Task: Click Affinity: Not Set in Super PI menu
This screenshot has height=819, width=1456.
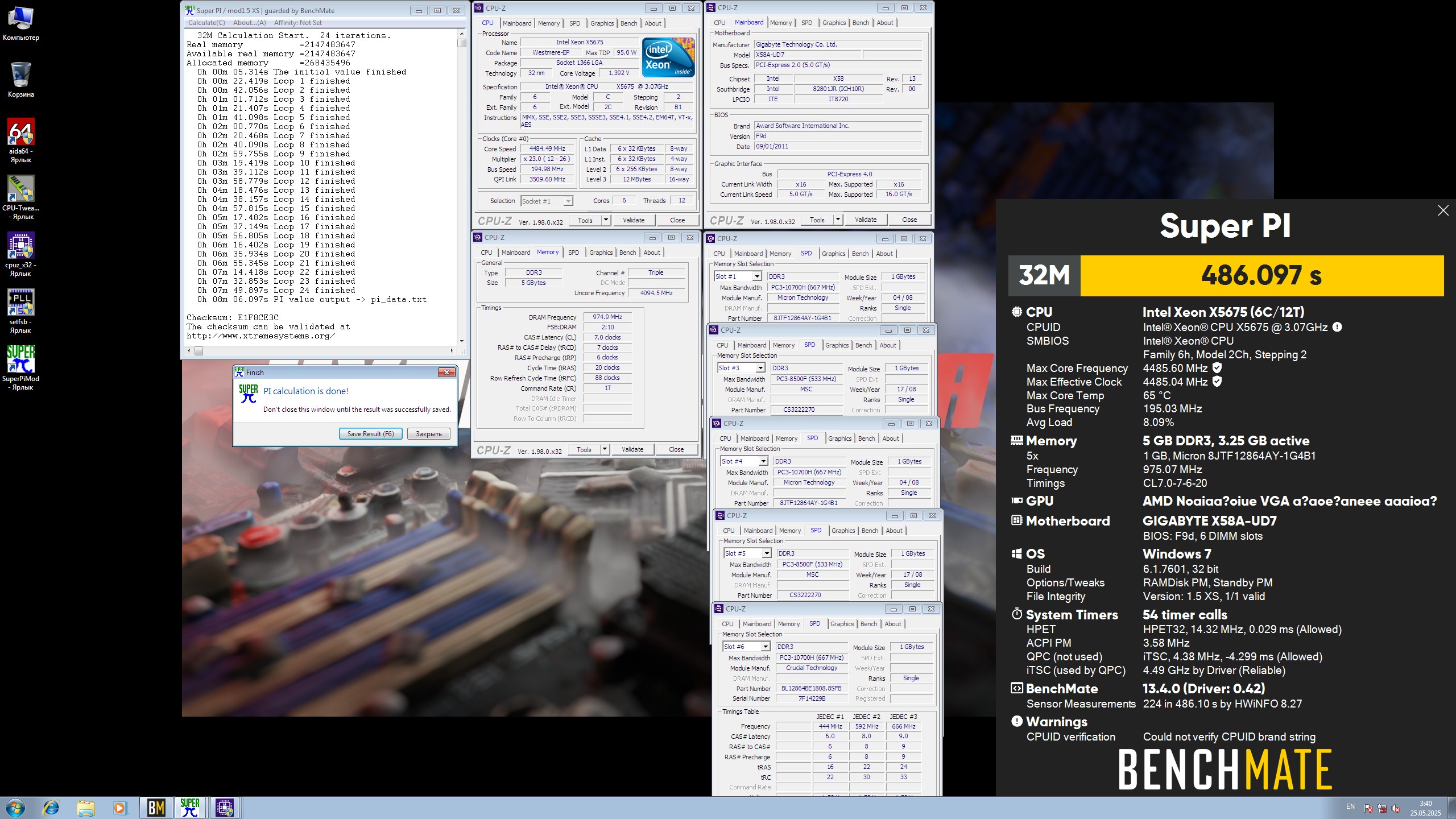Action: [x=298, y=23]
